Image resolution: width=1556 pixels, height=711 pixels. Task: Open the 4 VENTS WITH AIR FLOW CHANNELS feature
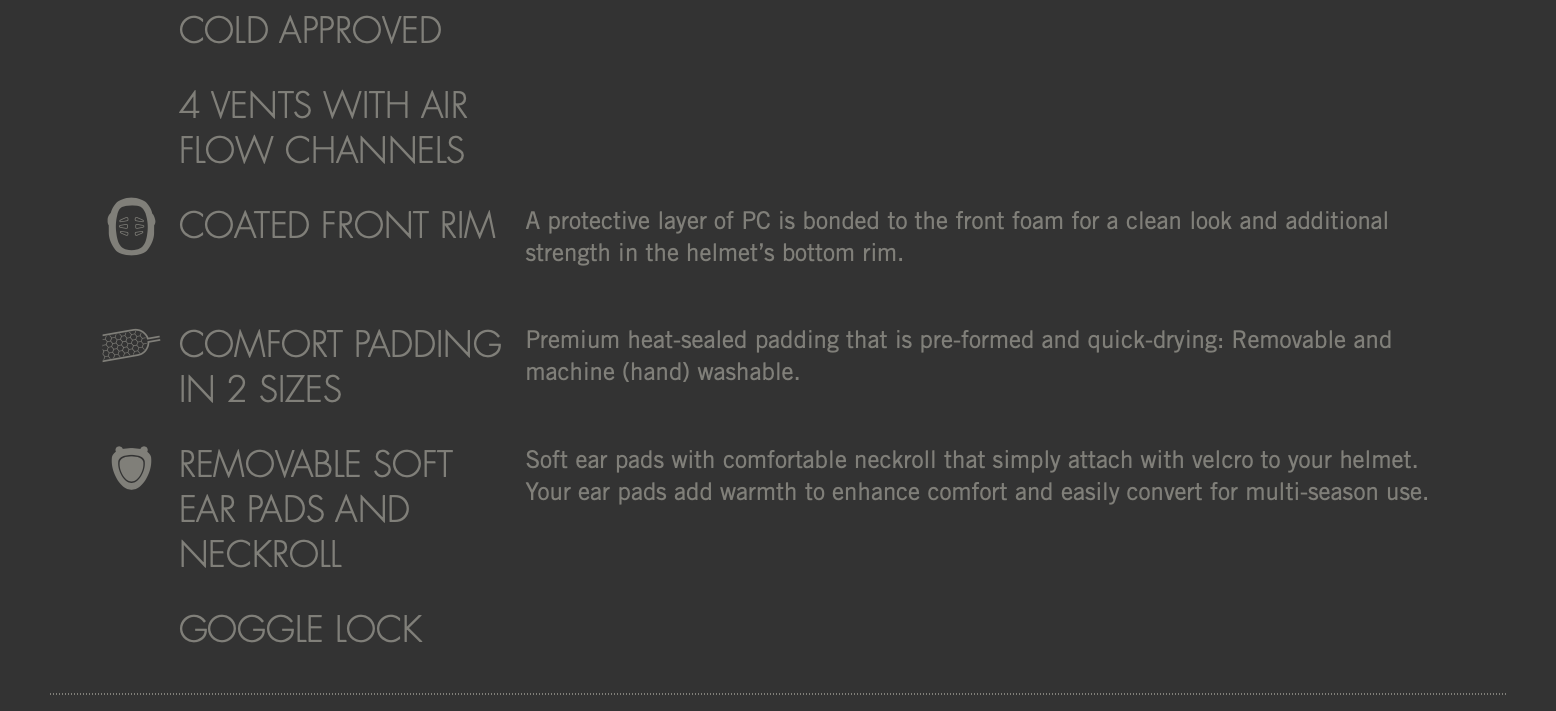(x=323, y=128)
